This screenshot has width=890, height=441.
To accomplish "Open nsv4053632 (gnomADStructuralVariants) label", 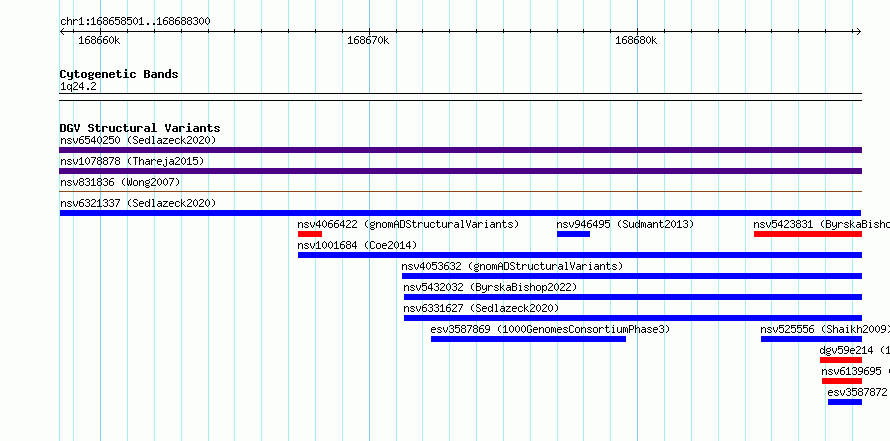I will coord(512,266).
